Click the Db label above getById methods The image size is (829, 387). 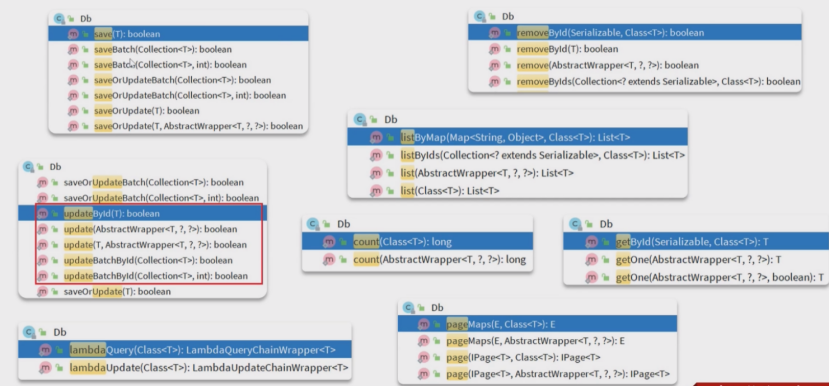(x=606, y=224)
